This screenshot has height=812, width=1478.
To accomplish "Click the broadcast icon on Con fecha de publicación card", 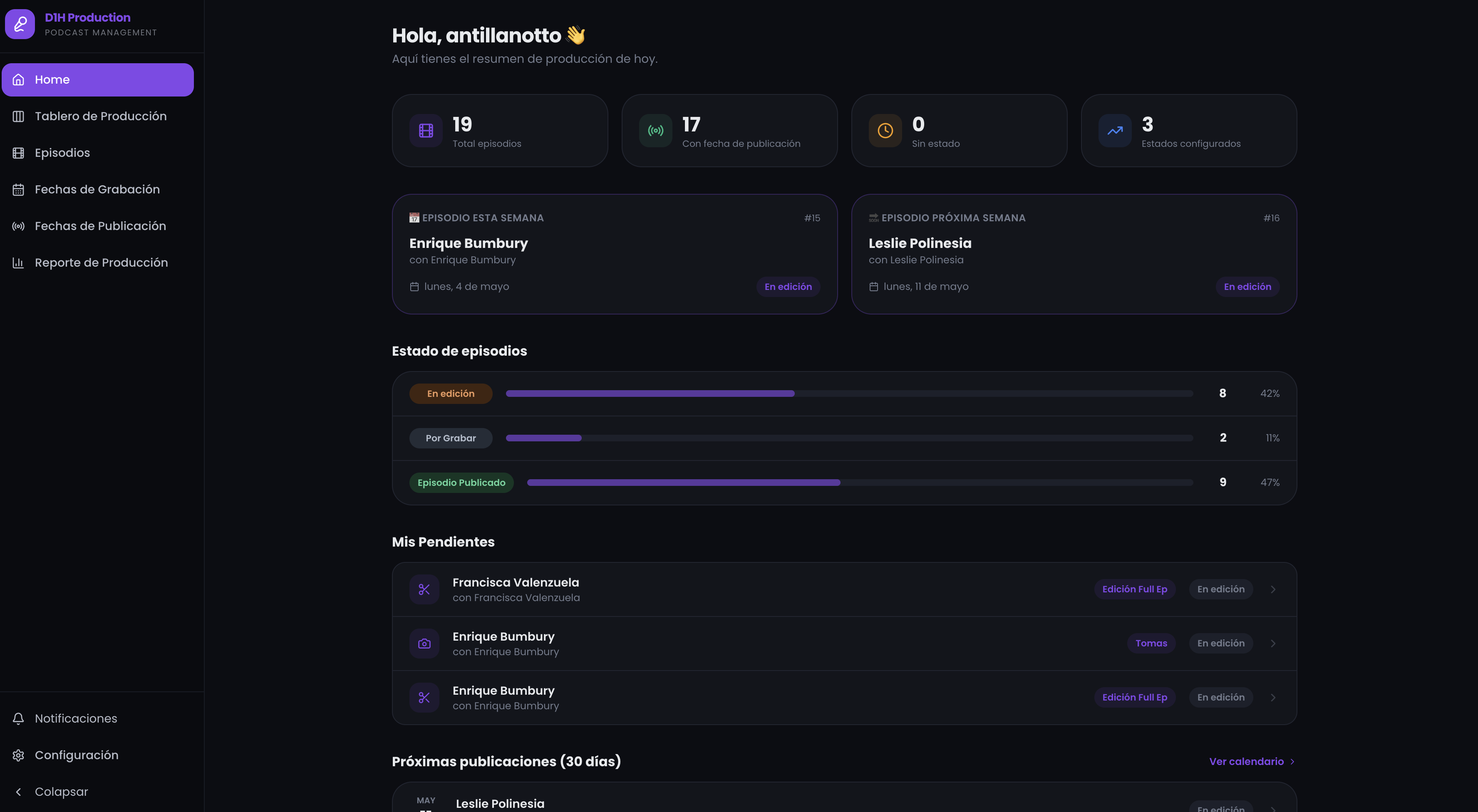I will (x=655, y=131).
